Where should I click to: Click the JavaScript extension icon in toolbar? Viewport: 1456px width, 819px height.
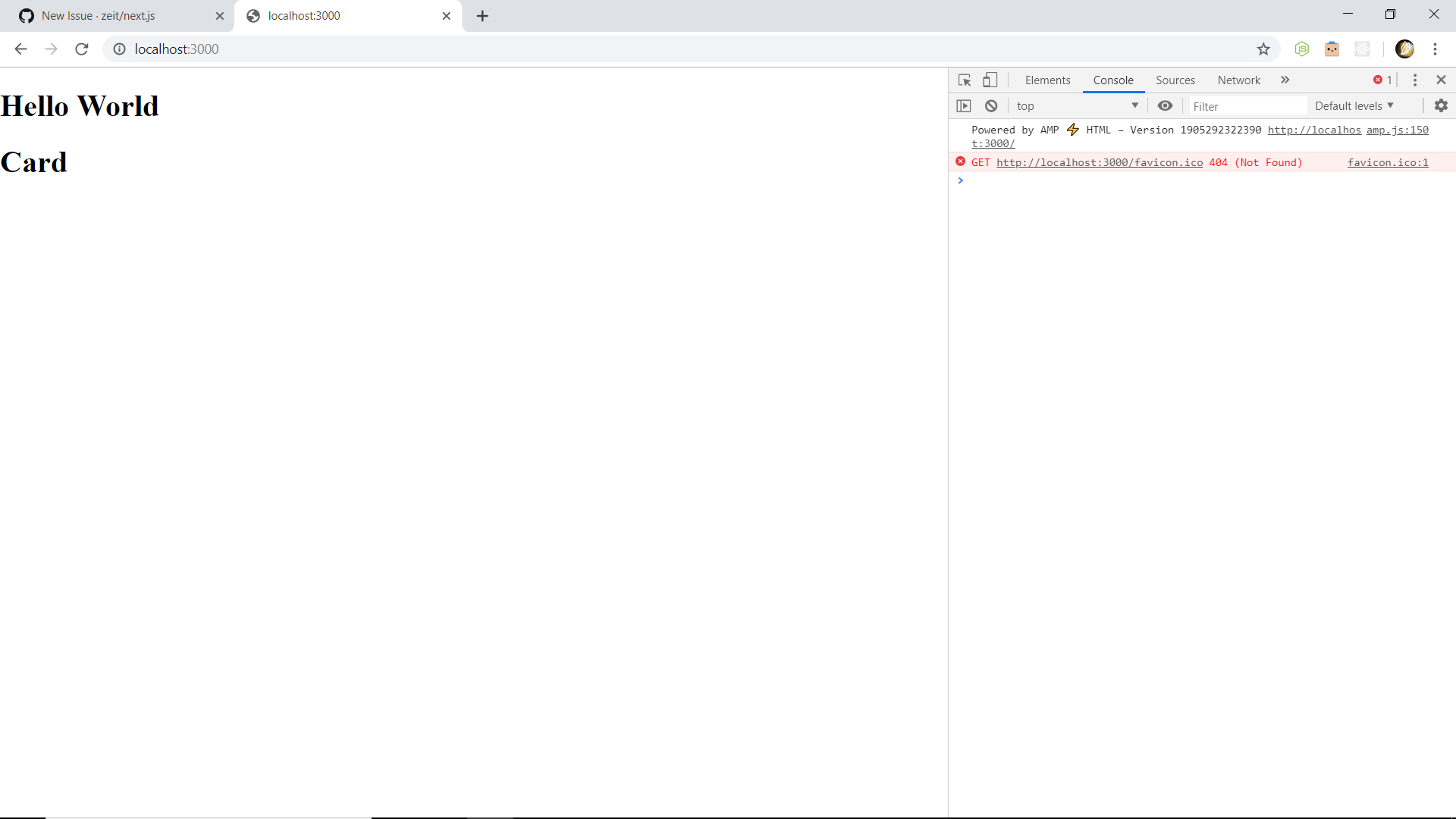tap(1301, 49)
